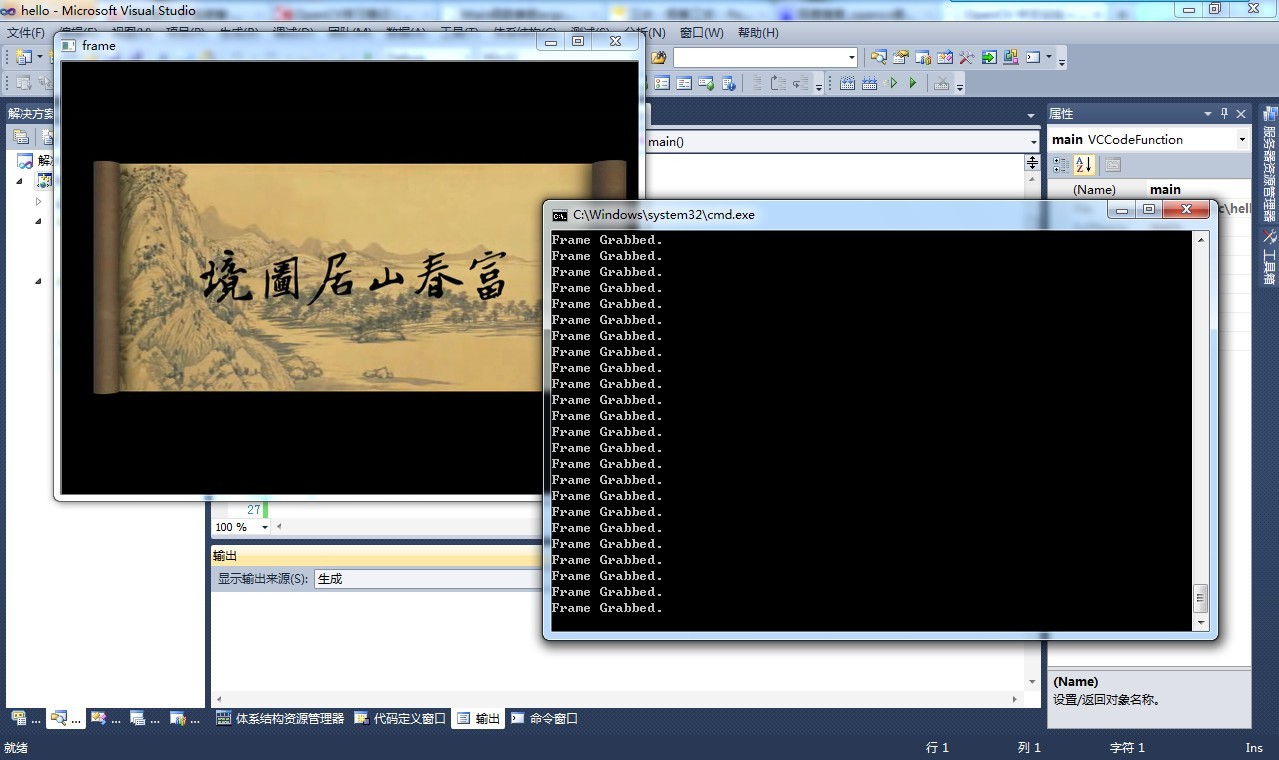This screenshot has height=760, width=1279.
Task: Click the outlined Start Without Debugging icon
Action: [893, 83]
